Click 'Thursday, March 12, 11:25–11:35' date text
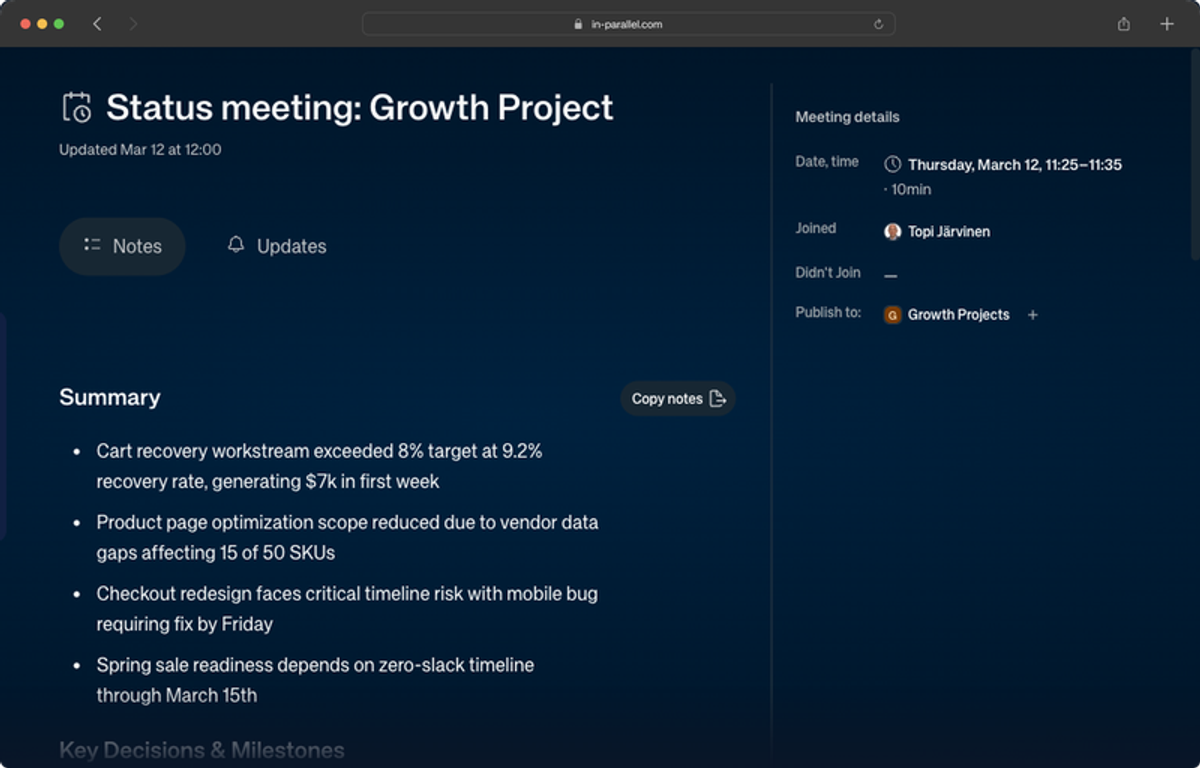 (x=1015, y=164)
